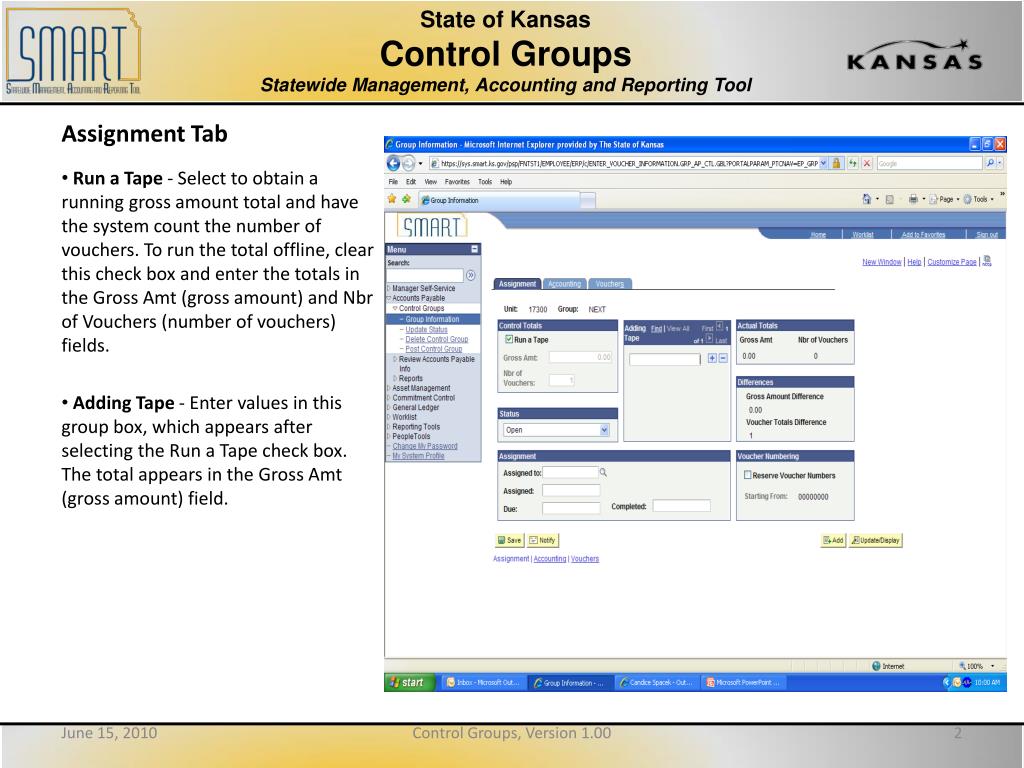Viewport: 1024px width, 768px height.
Task: Check Reserve Voucher Numbers checkbox
Action: click(748, 475)
